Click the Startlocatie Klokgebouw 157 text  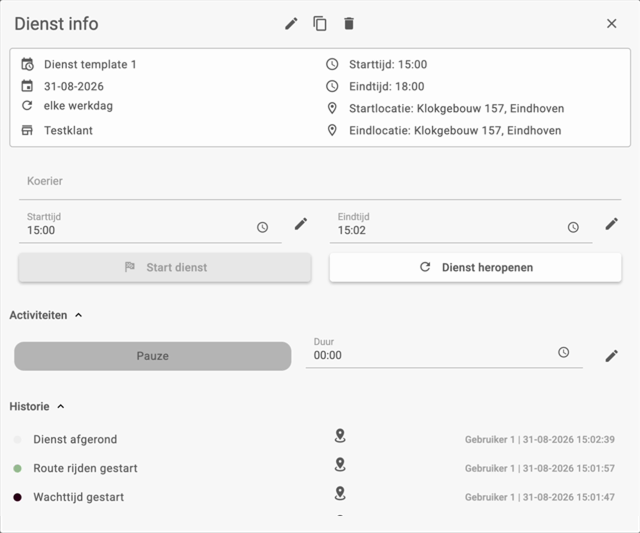456,108
